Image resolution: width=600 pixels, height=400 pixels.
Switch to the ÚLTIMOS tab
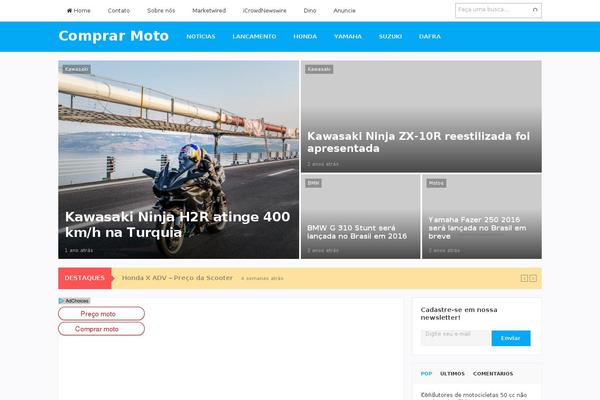click(452, 374)
